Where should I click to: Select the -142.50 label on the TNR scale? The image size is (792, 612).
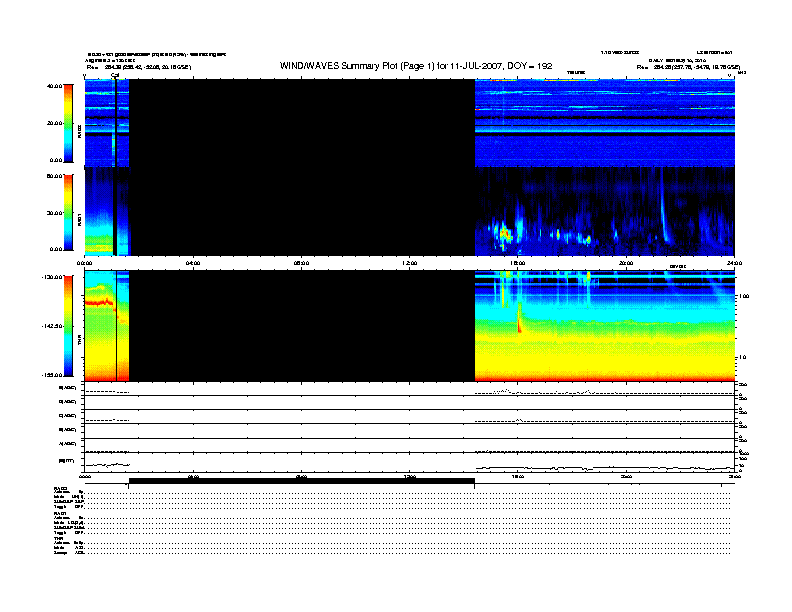pos(52,326)
